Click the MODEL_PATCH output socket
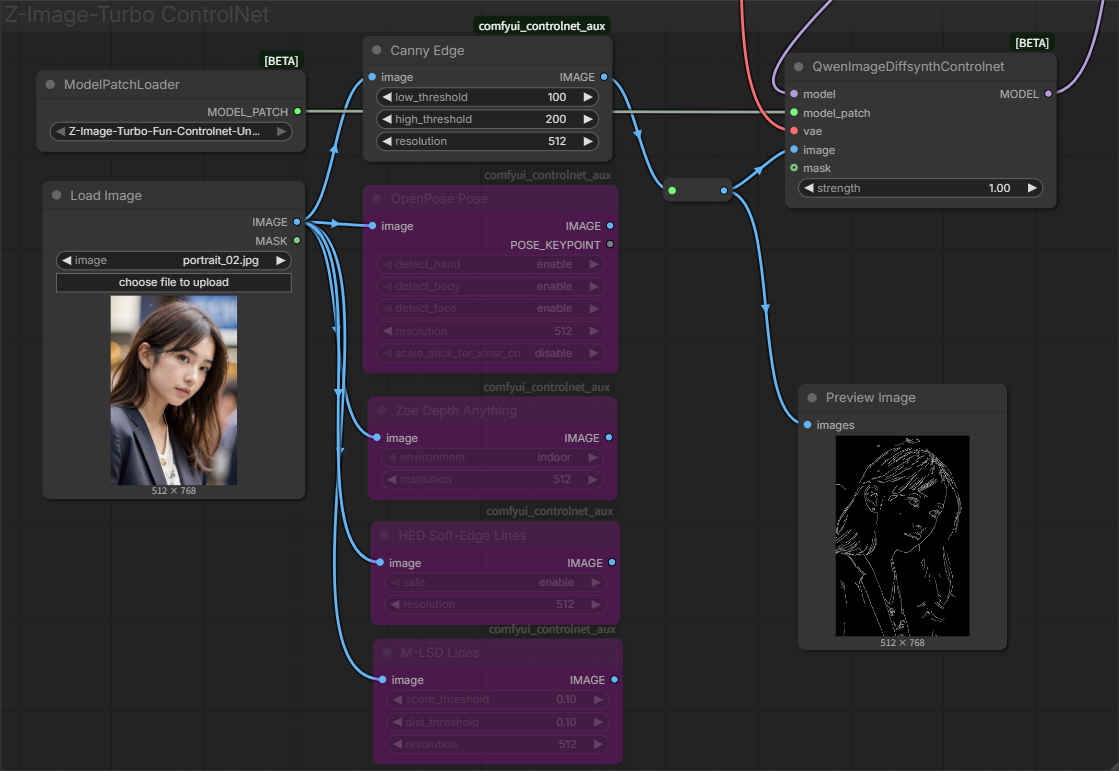 297,112
